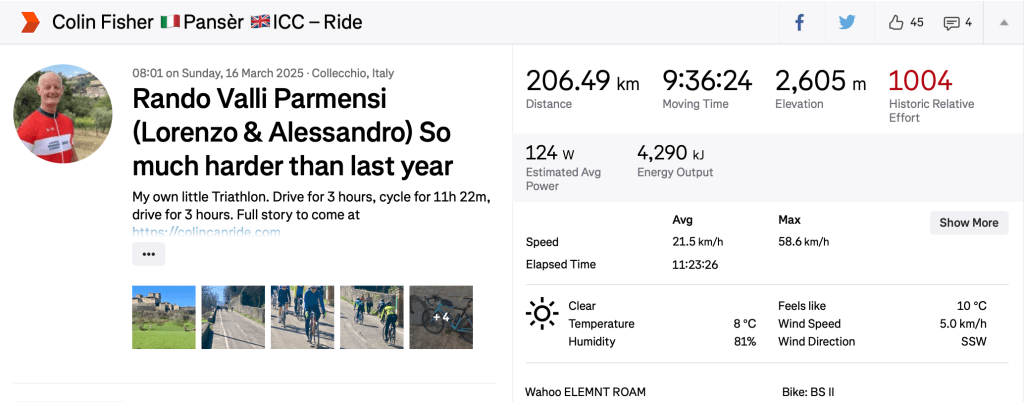Share the ride on Facebook
The width and height of the screenshot is (1024, 402).
800,22
